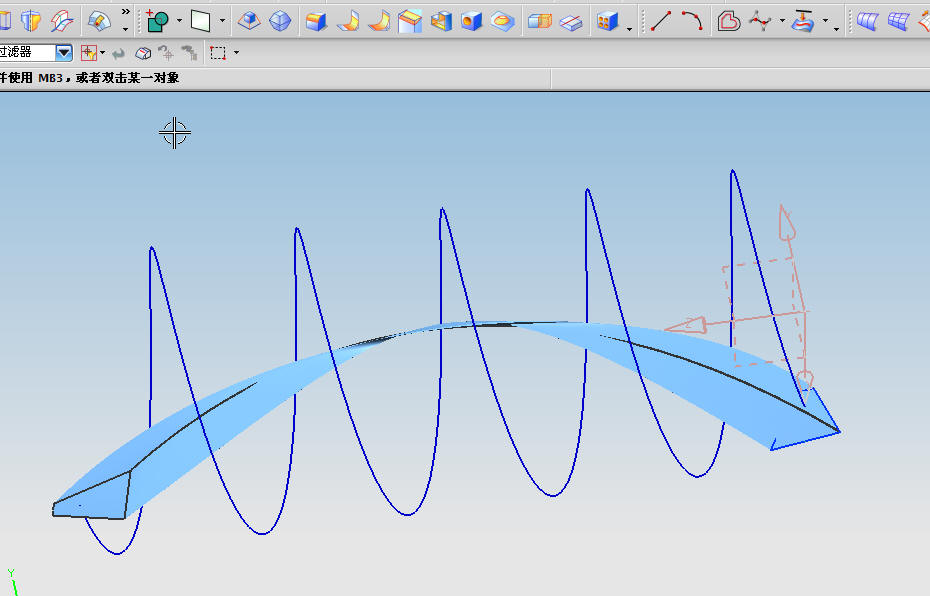
Task: Select the Face Blend tool icon
Action: [x=348, y=21]
